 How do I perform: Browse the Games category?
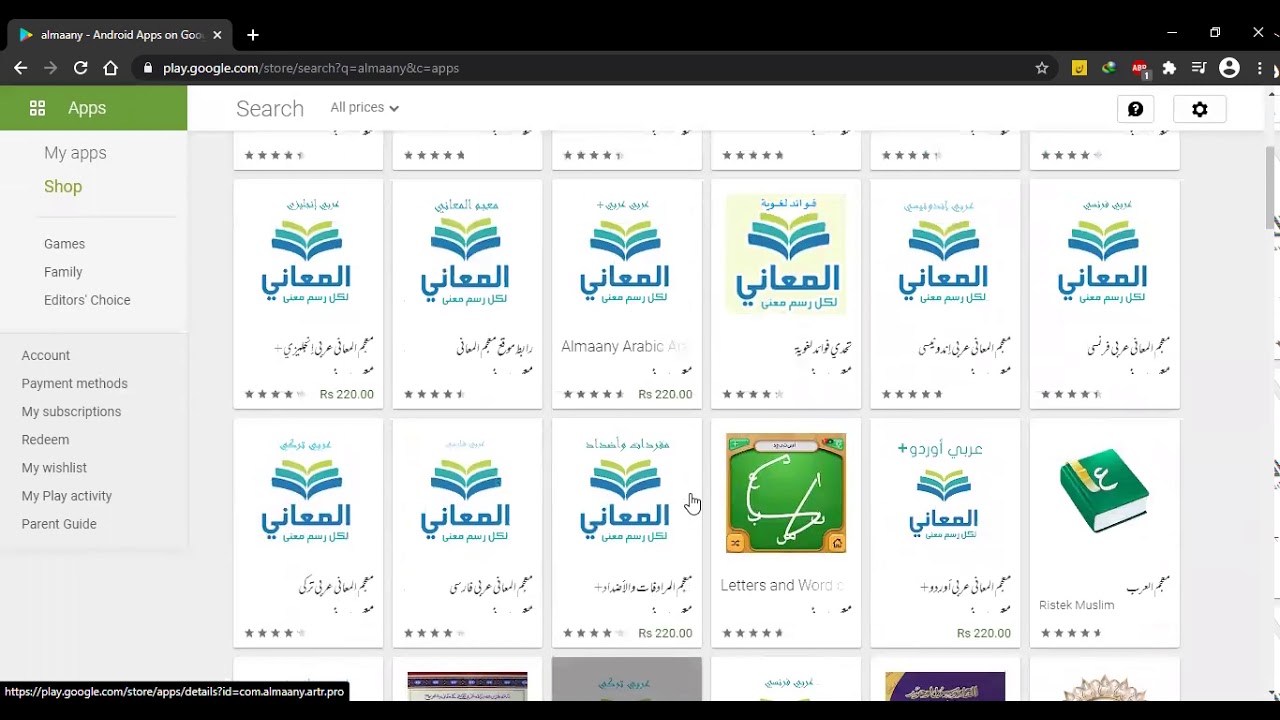[x=64, y=244]
